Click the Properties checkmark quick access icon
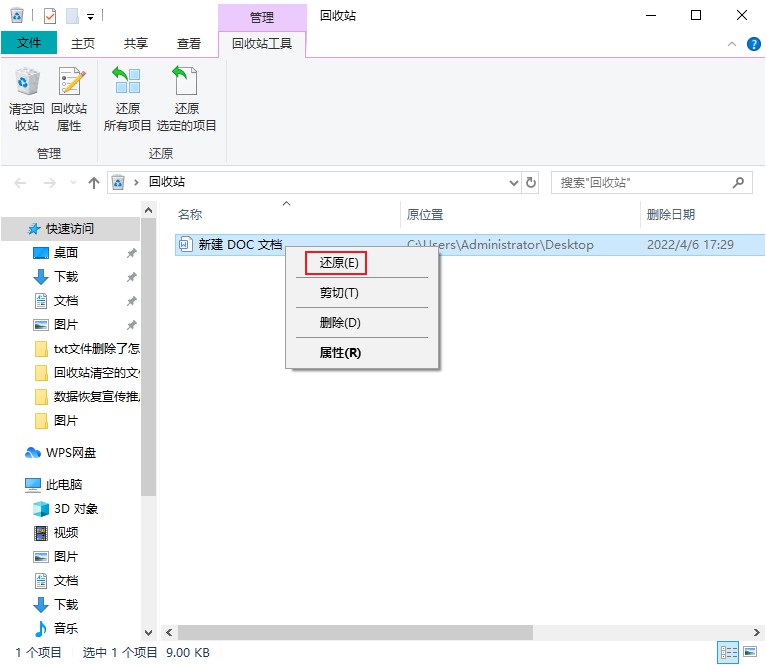Image resolution: width=766 pixels, height=665 pixels. [x=50, y=16]
